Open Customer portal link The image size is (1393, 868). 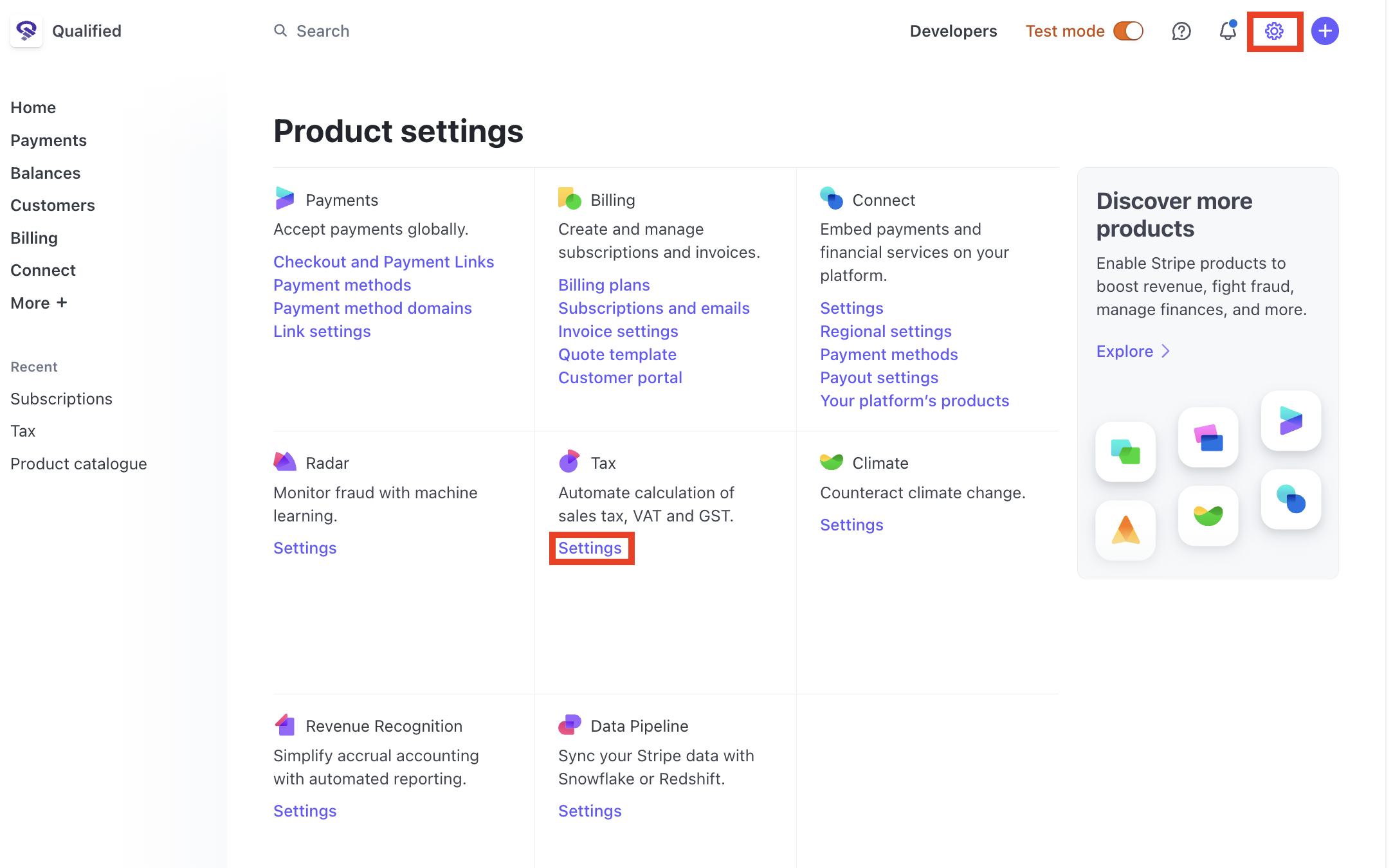point(620,377)
